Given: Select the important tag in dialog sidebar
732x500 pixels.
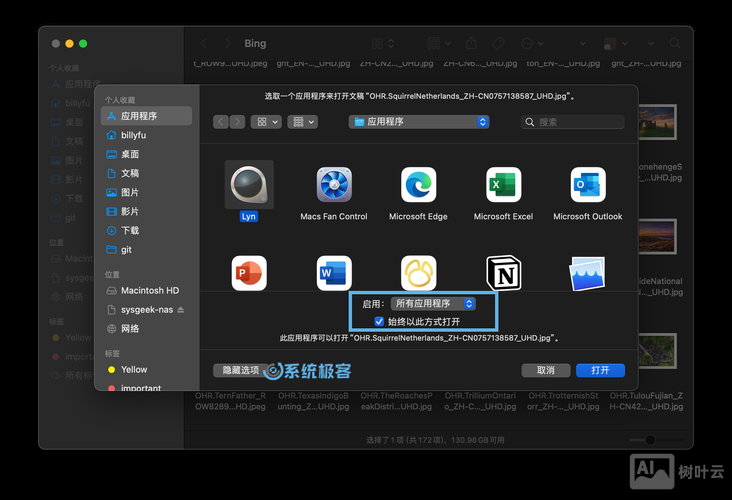Looking at the screenshot, I should click(147, 387).
